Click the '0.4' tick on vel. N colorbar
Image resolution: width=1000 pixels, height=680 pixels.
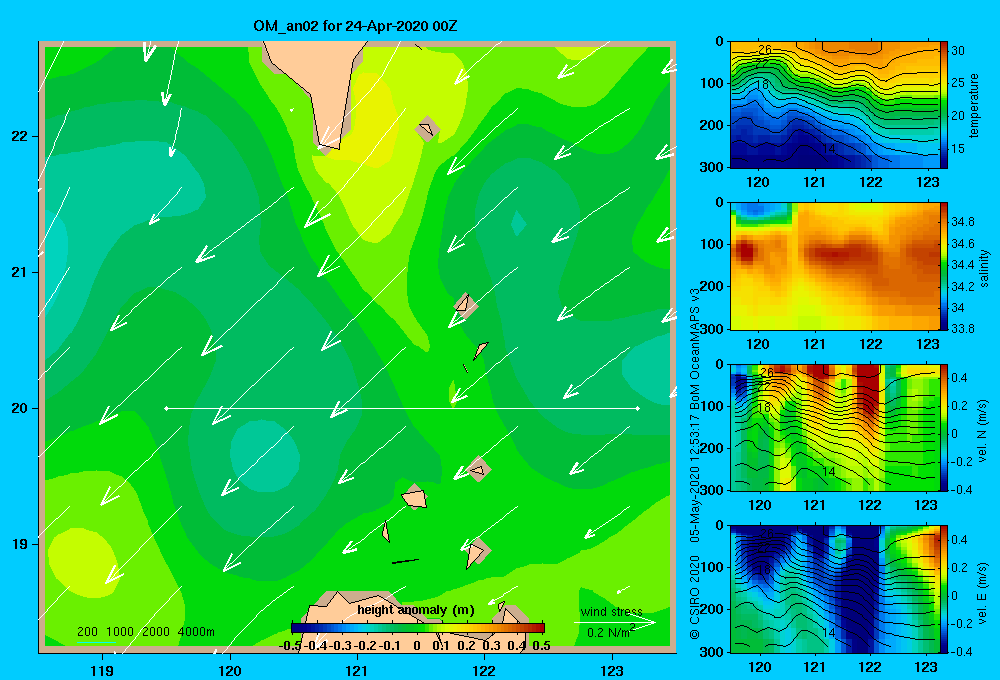tap(959, 378)
